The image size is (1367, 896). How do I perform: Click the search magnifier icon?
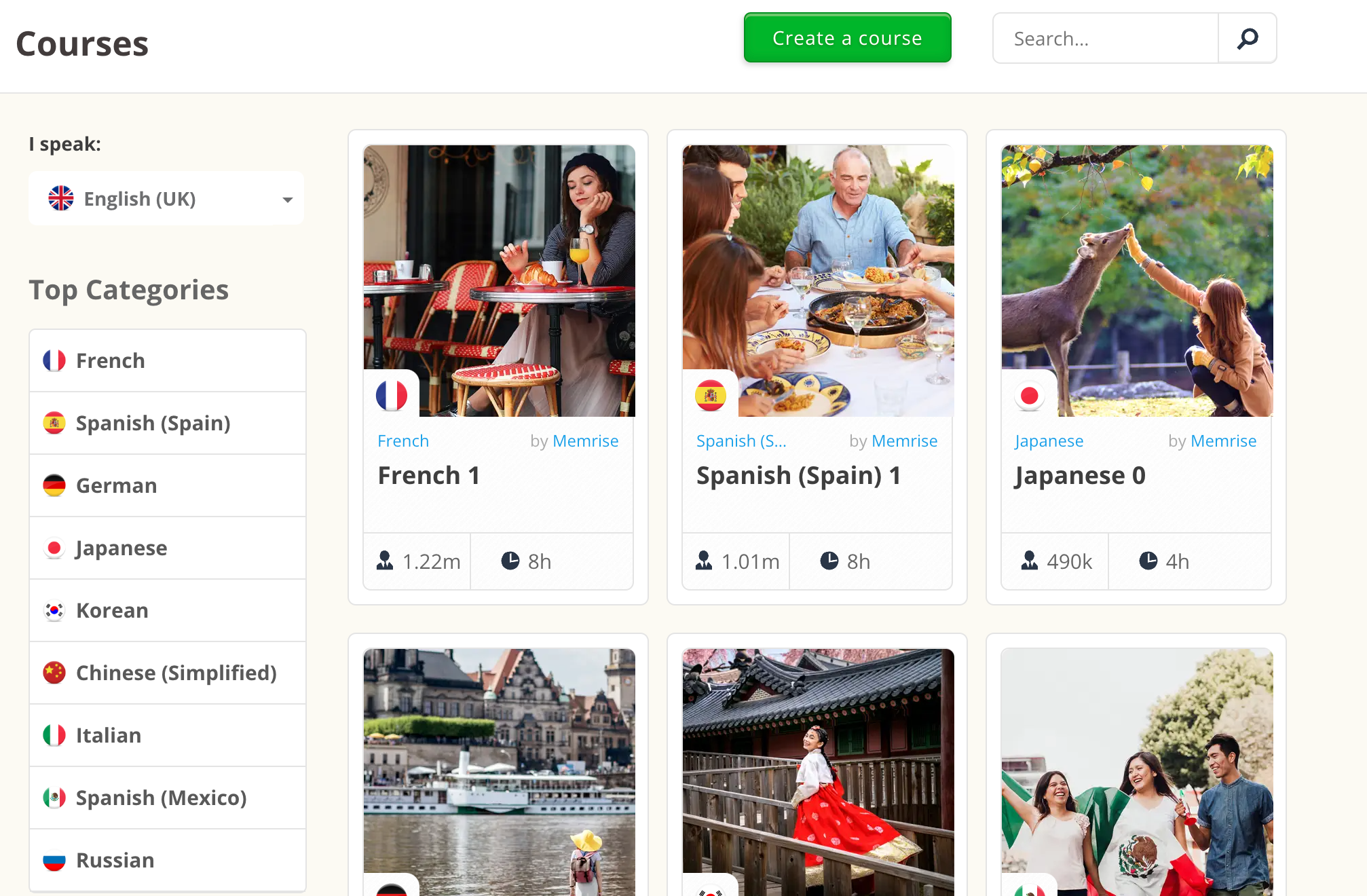1248,38
